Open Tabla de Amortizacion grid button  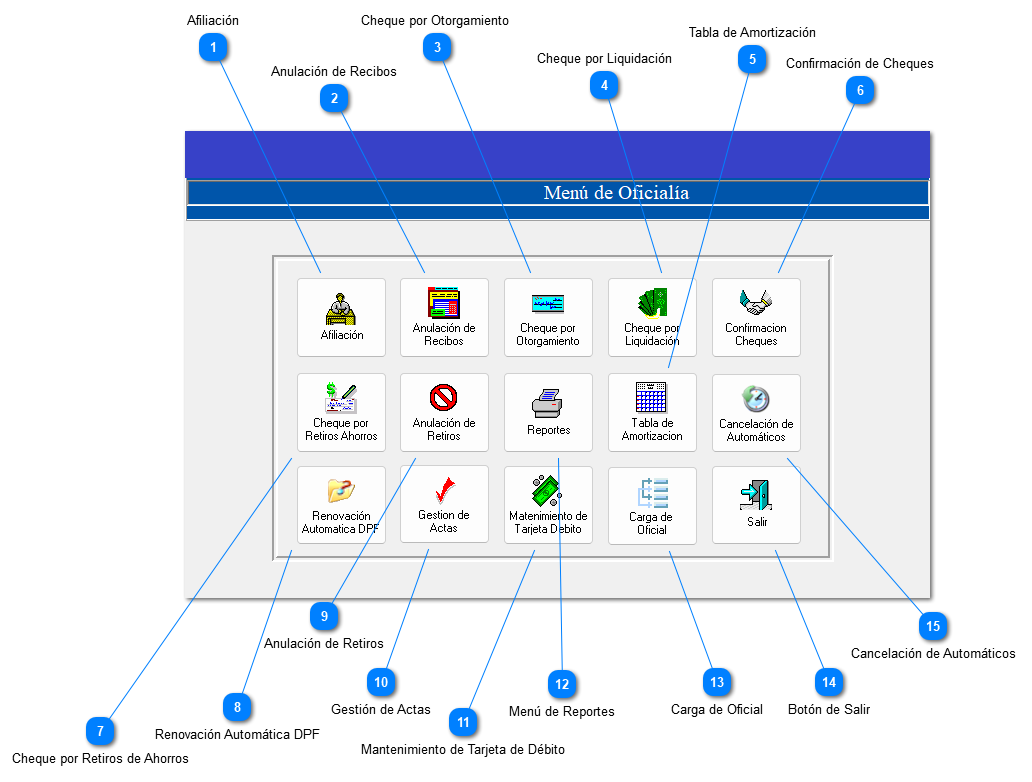point(652,412)
